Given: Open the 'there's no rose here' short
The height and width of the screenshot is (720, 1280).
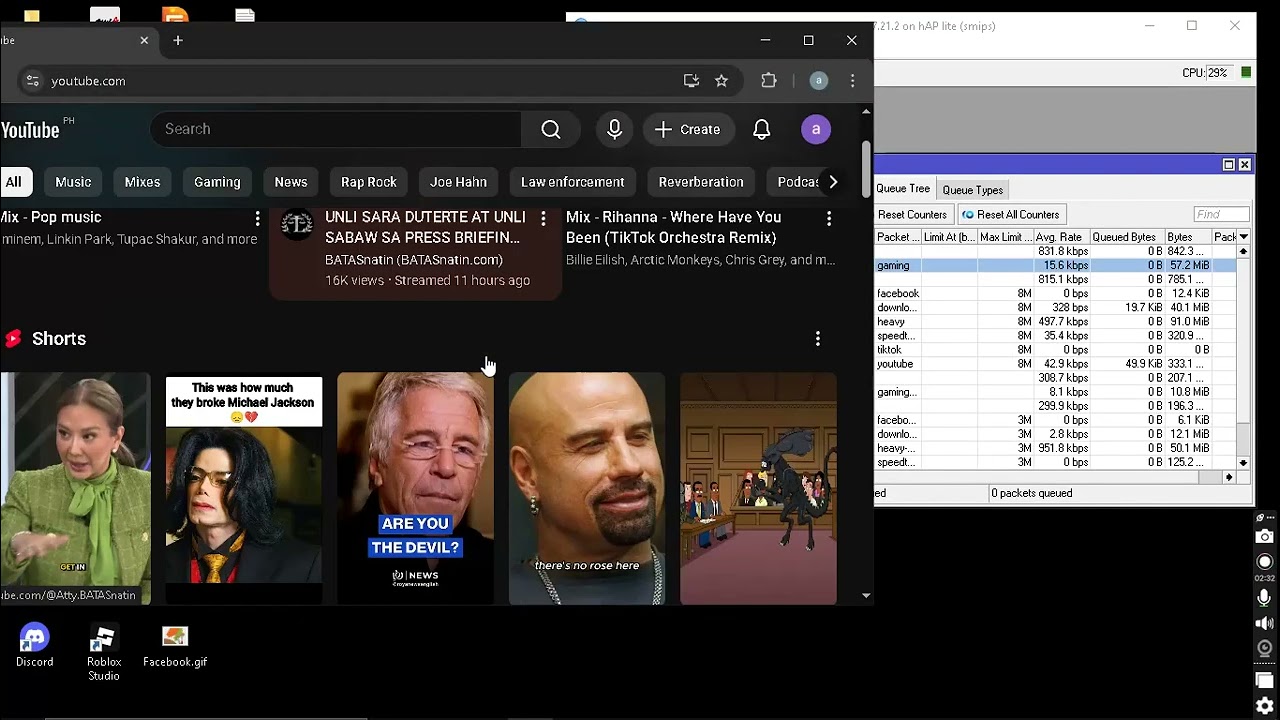Looking at the screenshot, I should 587,489.
